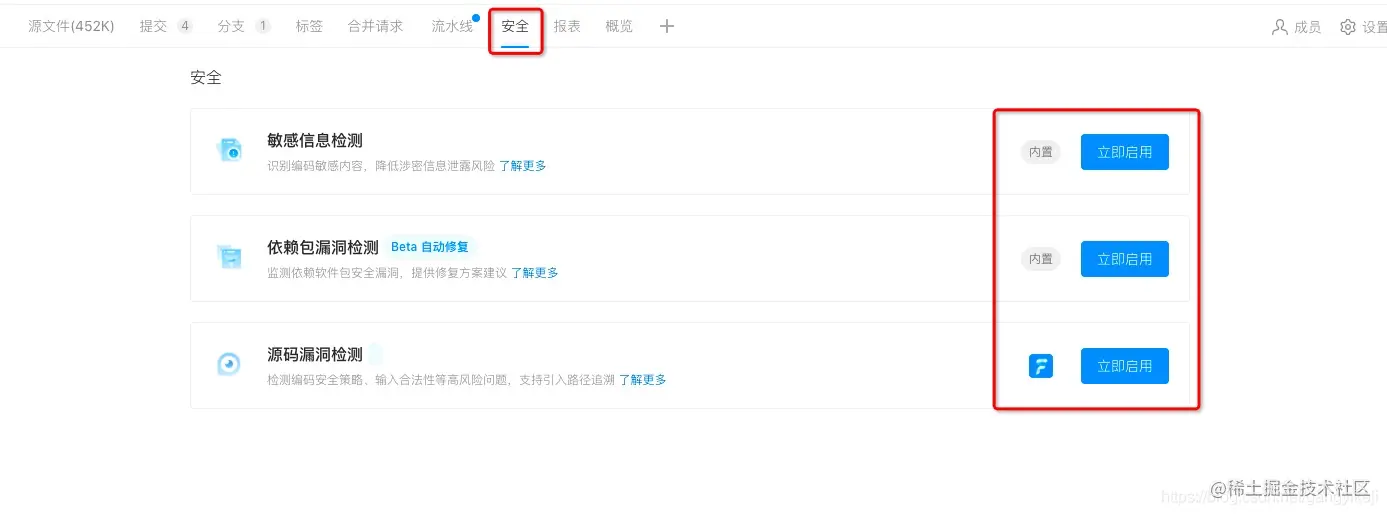1387x515 pixels.
Task: Click the dependency vulnerability detection icon
Action: click(229, 258)
